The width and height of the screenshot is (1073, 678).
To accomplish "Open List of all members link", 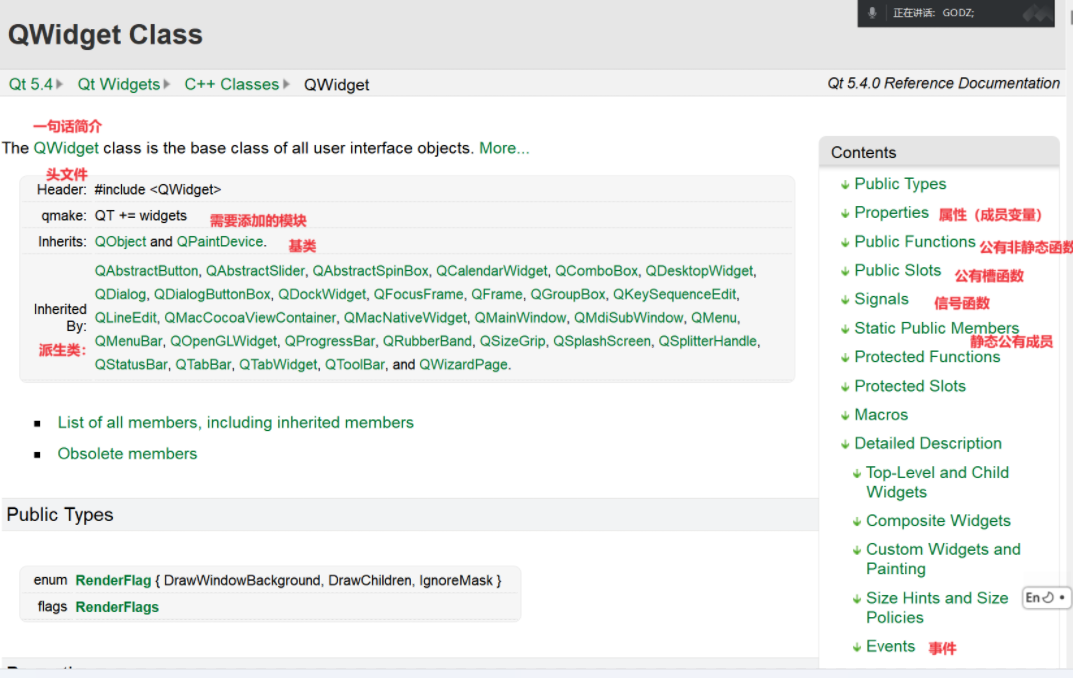I will [x=235, y=422].
